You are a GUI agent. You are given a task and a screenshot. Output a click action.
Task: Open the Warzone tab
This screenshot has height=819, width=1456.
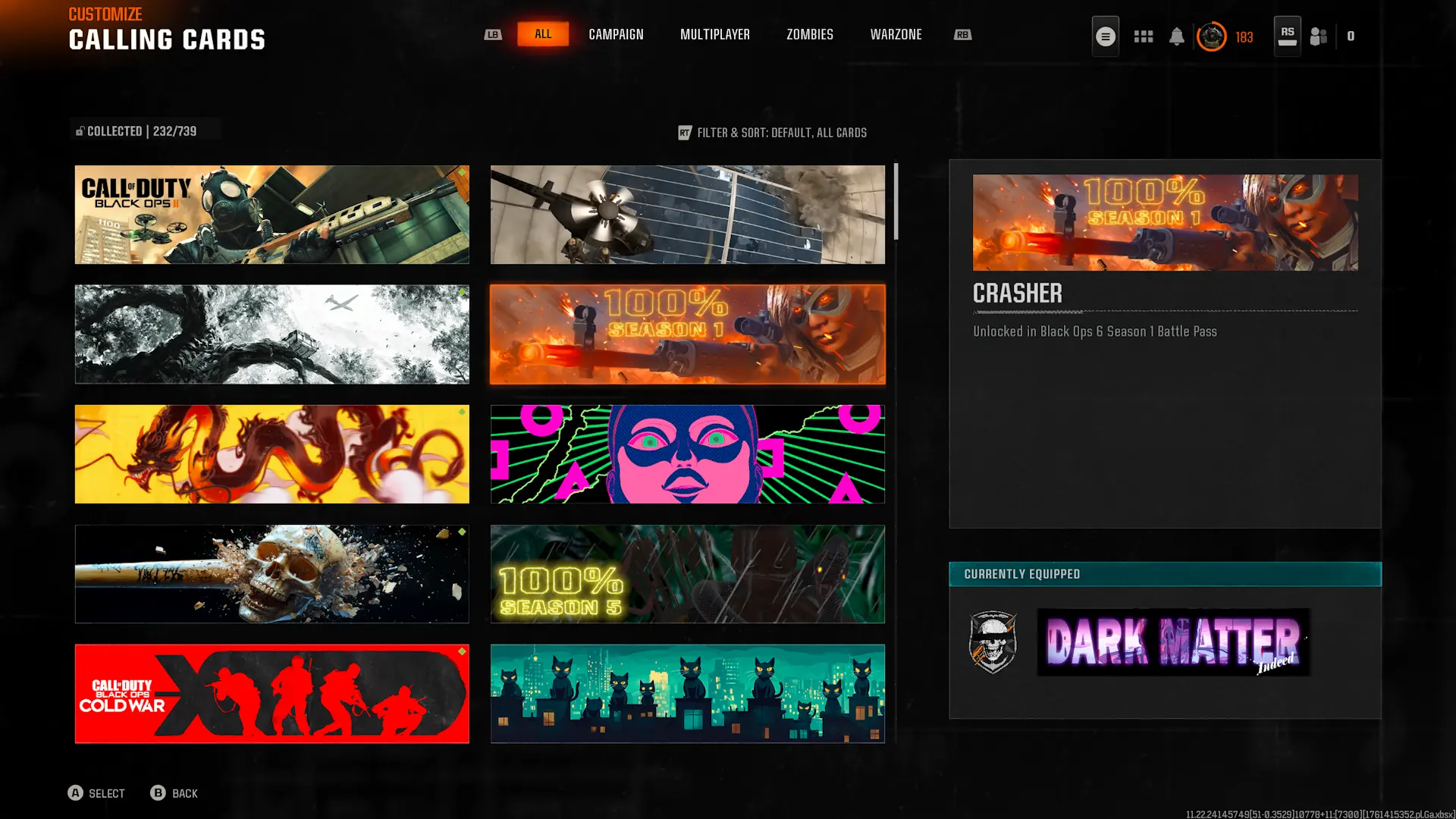896,35
